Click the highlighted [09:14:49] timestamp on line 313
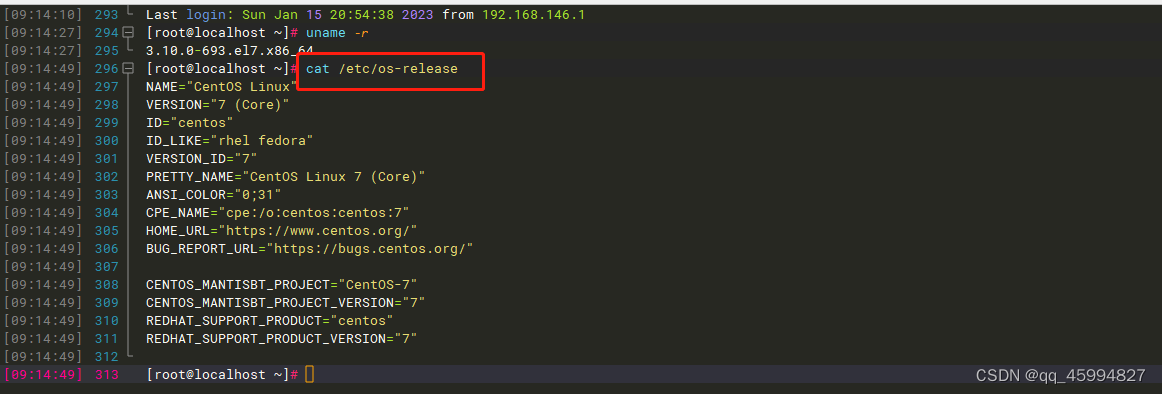The height and width of the screenshot is (394, 1162). coord(43,374)
